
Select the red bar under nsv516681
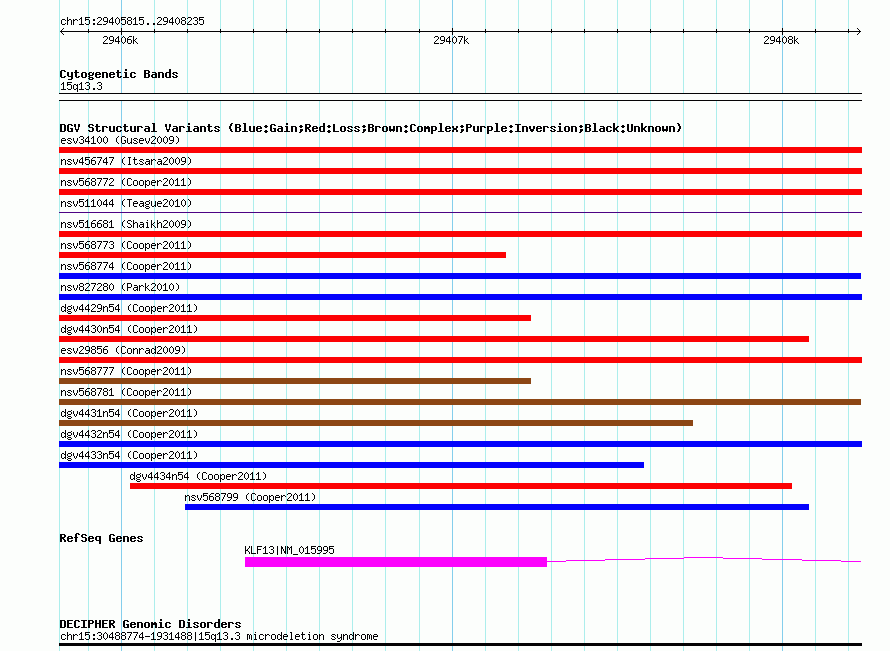coord(460,234)
